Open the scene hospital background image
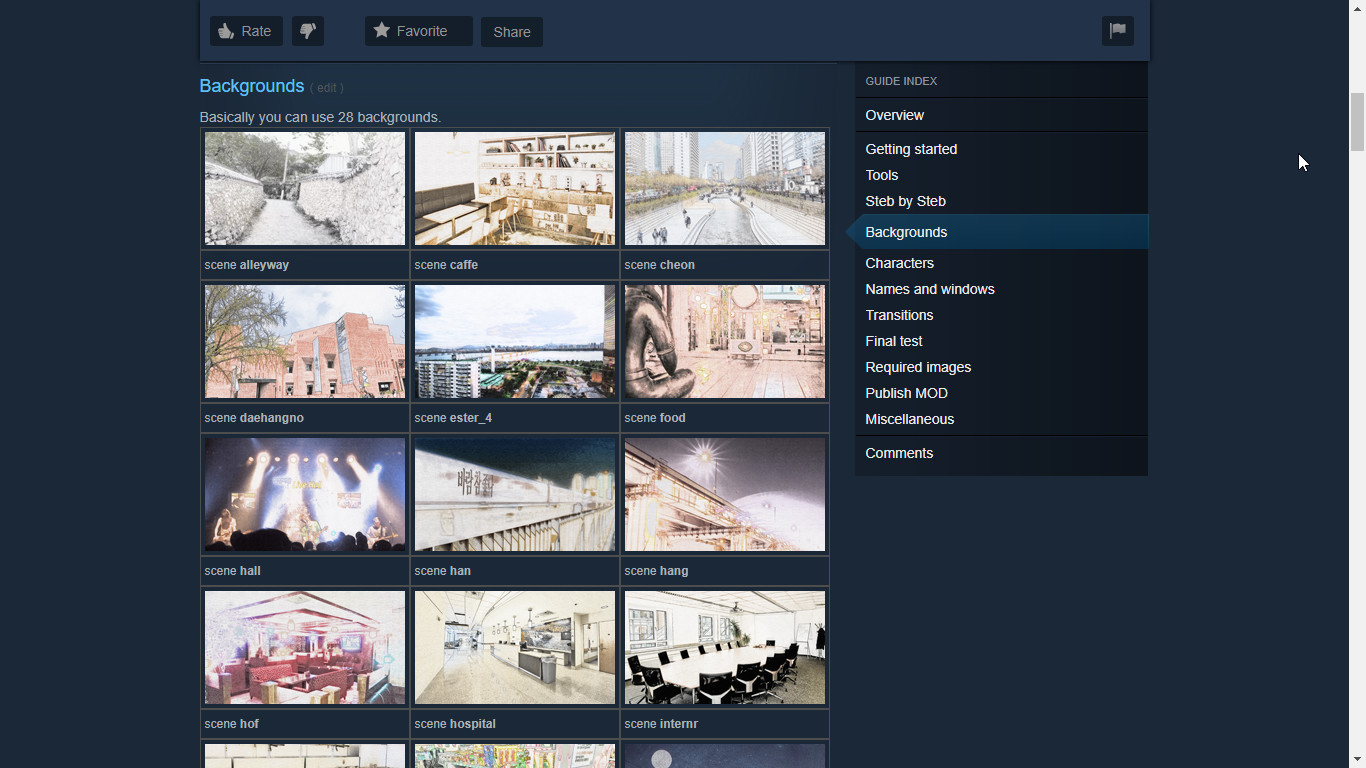This screenshot has width=1366, height=768. click(x=515, y=647)
